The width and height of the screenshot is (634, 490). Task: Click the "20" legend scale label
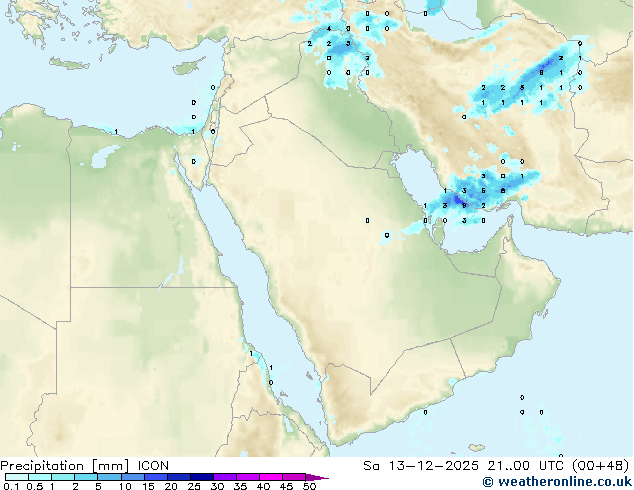[171, 486]
